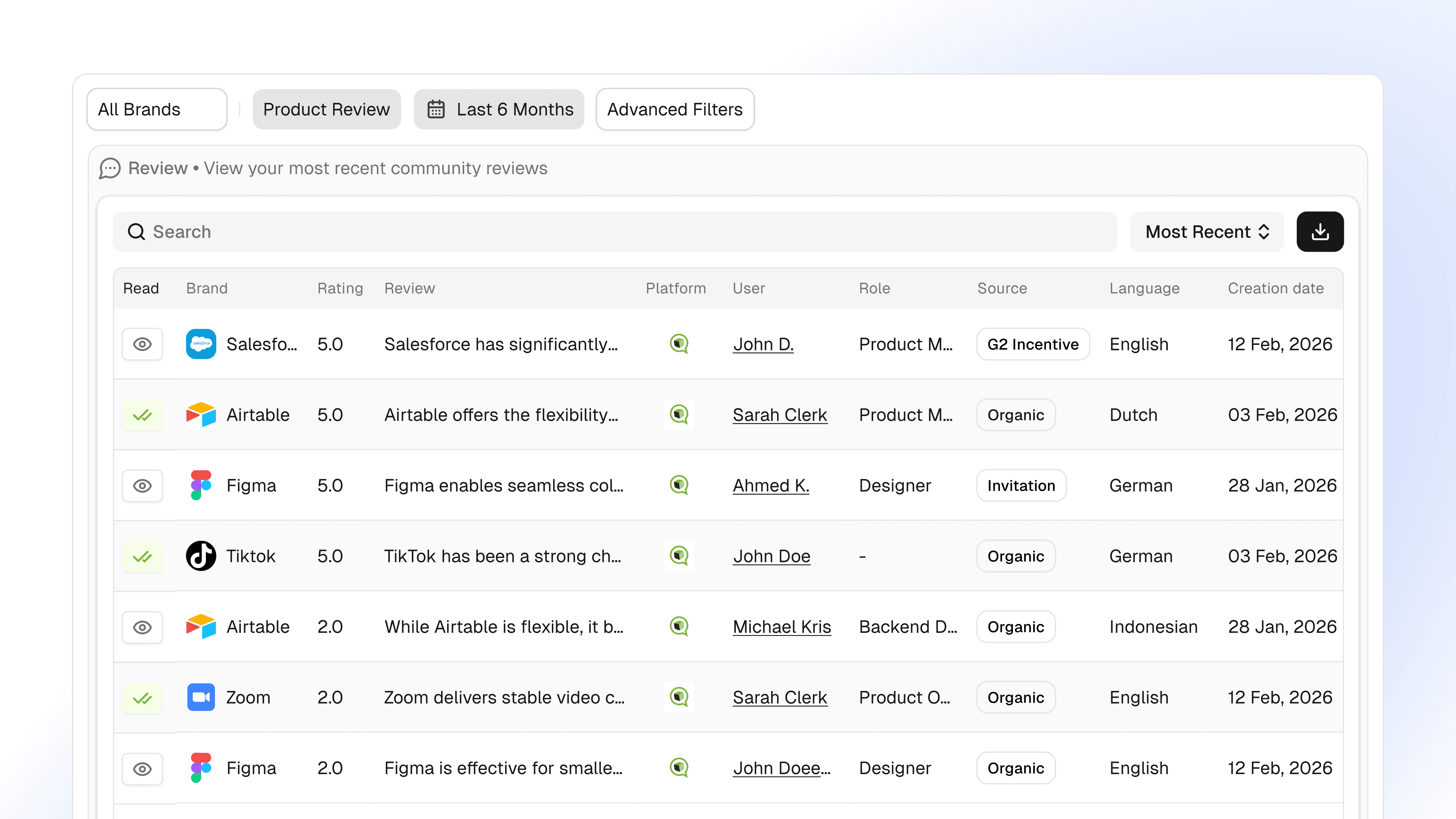The width and height of the screenshot is (1456, 819).
Task: Select the Product Review filter tab
Action: click(326, 109)
